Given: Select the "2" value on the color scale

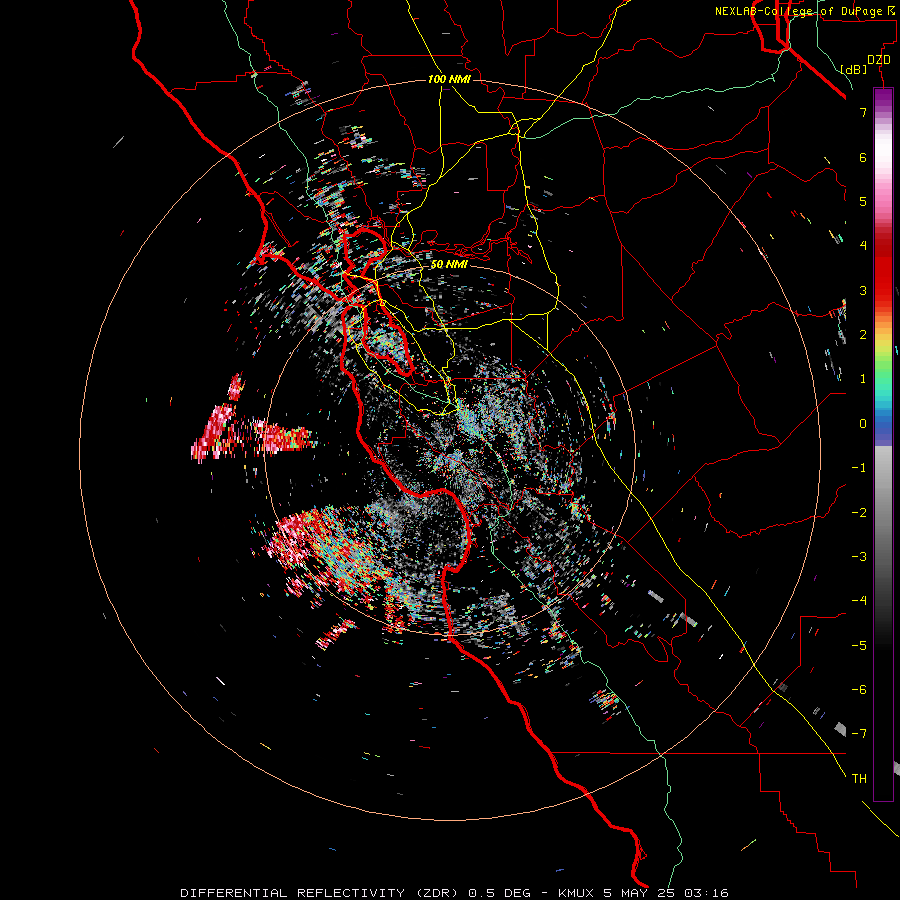Looking at the screenshot, I should tap(863, 335).
